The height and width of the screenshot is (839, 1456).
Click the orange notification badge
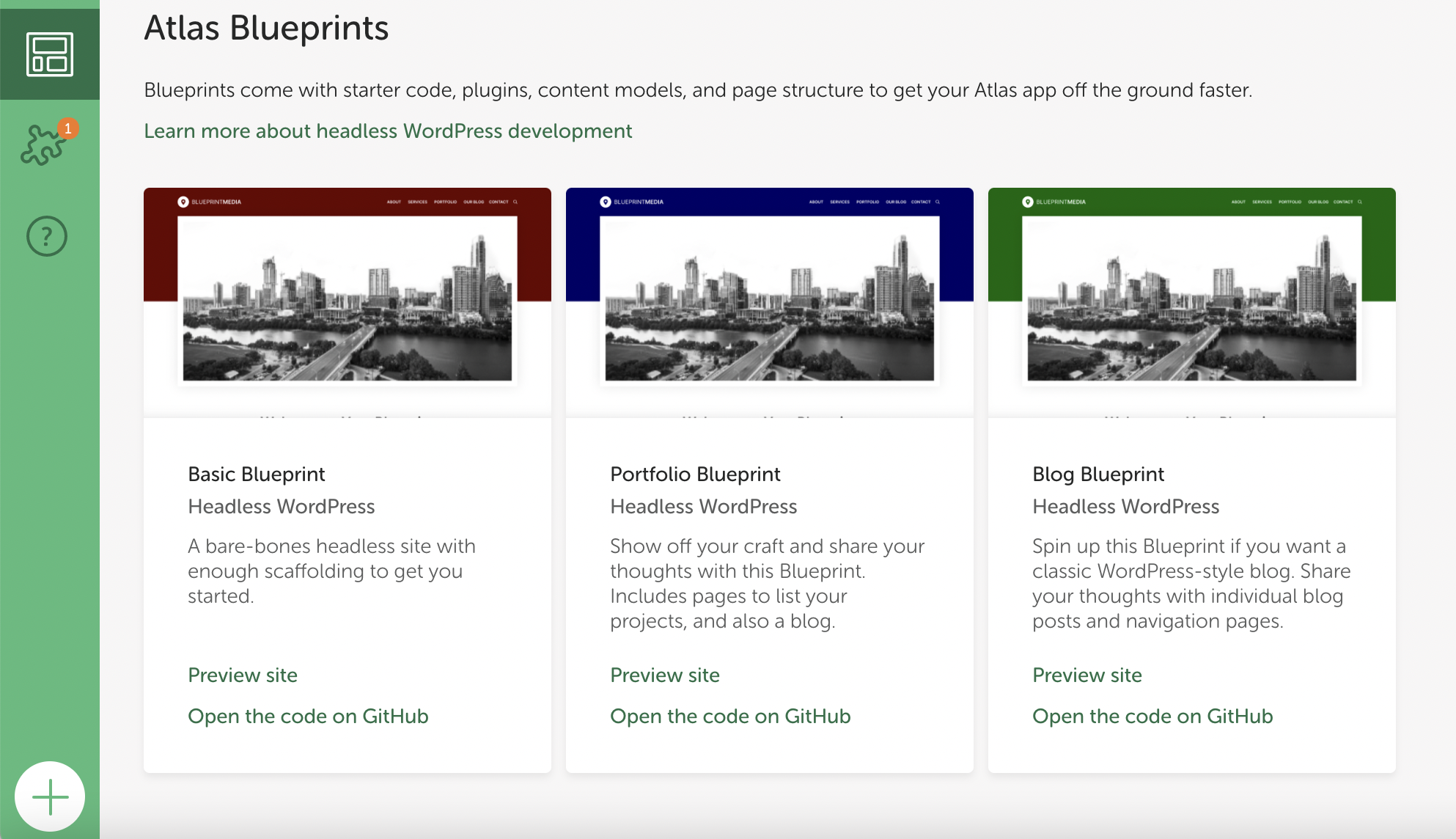click(x=68, y=128)
